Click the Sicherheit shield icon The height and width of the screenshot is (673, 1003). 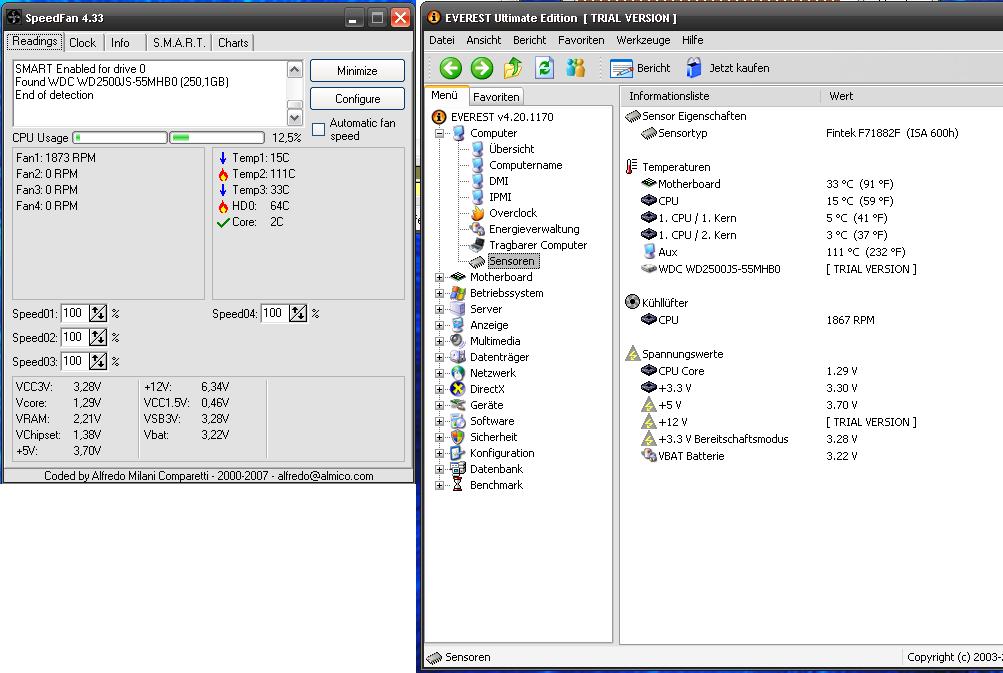(457, 437)
